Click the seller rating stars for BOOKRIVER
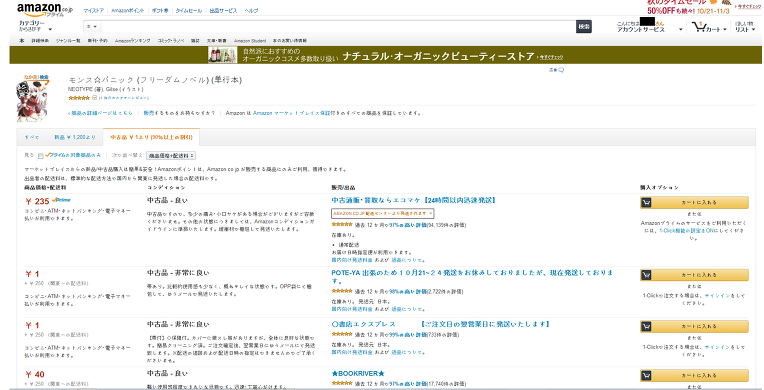This screenshot has width=764, height=390. click(342, 383)
